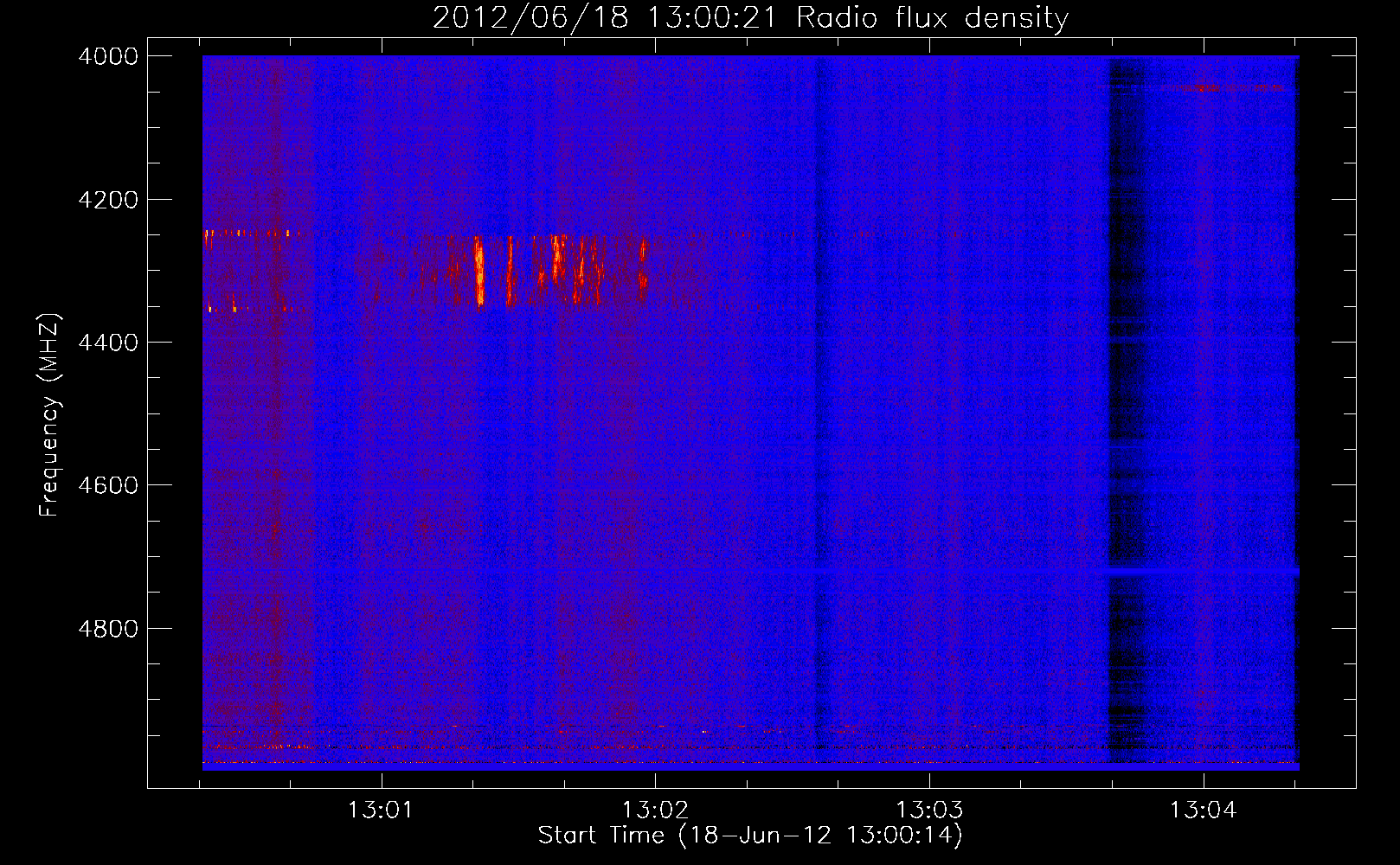Click the 13:01 time tick label
Image resolution: width=1400 pixels, height=865 pixels.
point(381,811)
